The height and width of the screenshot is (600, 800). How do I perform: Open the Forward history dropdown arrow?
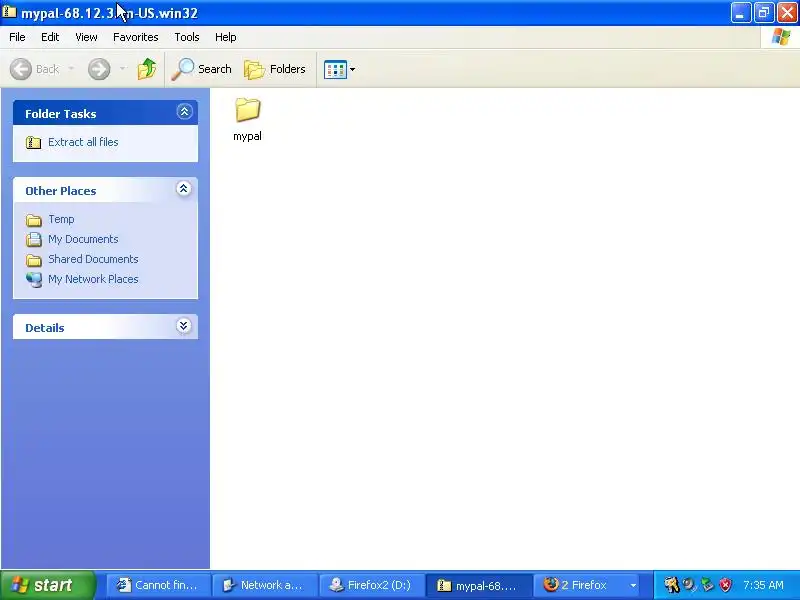pyautogui.click(x=122, y=69)
